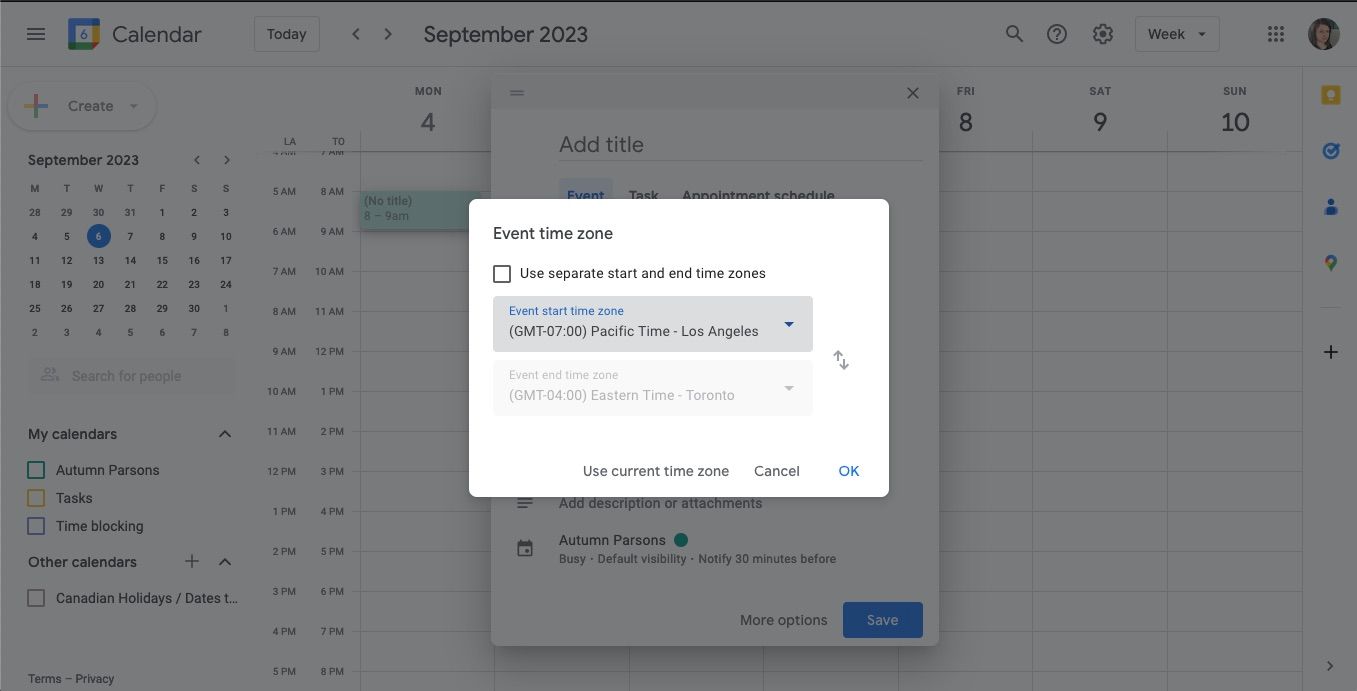This screenshot has width=1357, height=691.
Task: Click Use current time zone button
Action: (x=656, y=471)
